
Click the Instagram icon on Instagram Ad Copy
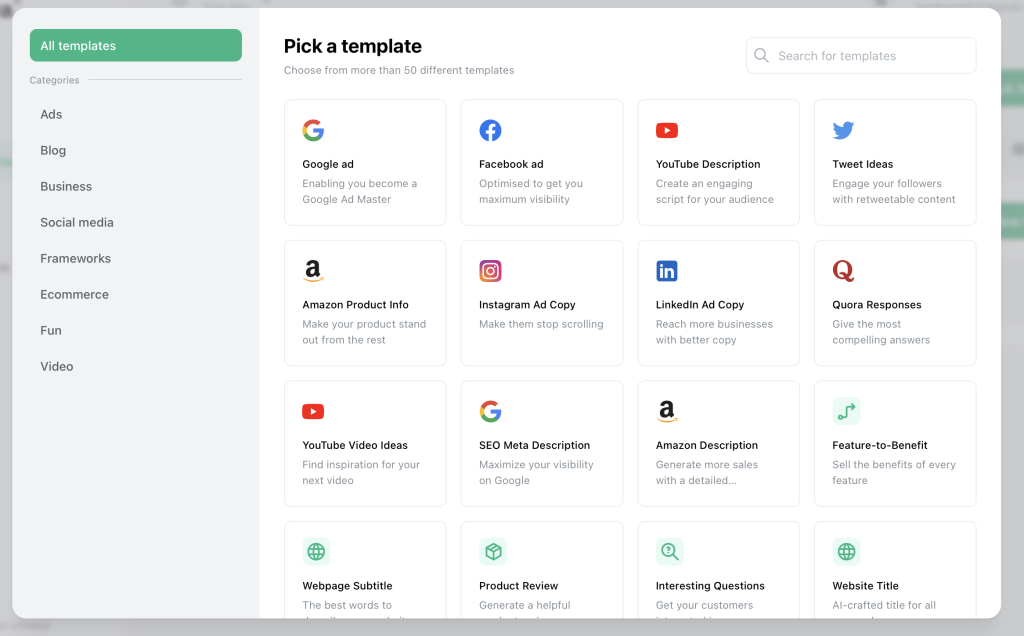point(490,271)
